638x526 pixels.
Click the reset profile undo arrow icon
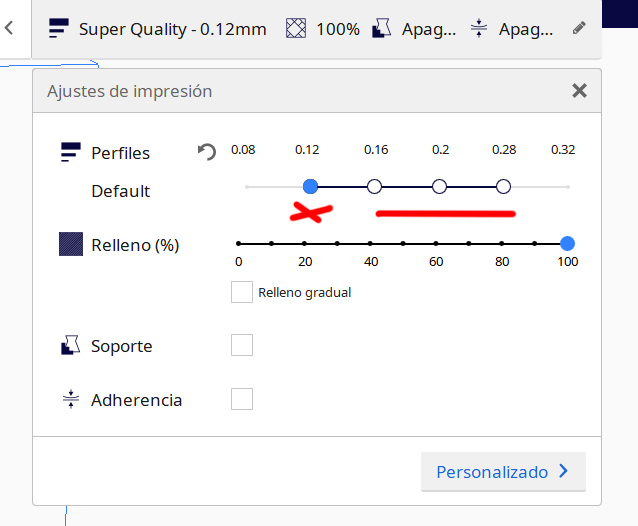(x=207, y=153)
